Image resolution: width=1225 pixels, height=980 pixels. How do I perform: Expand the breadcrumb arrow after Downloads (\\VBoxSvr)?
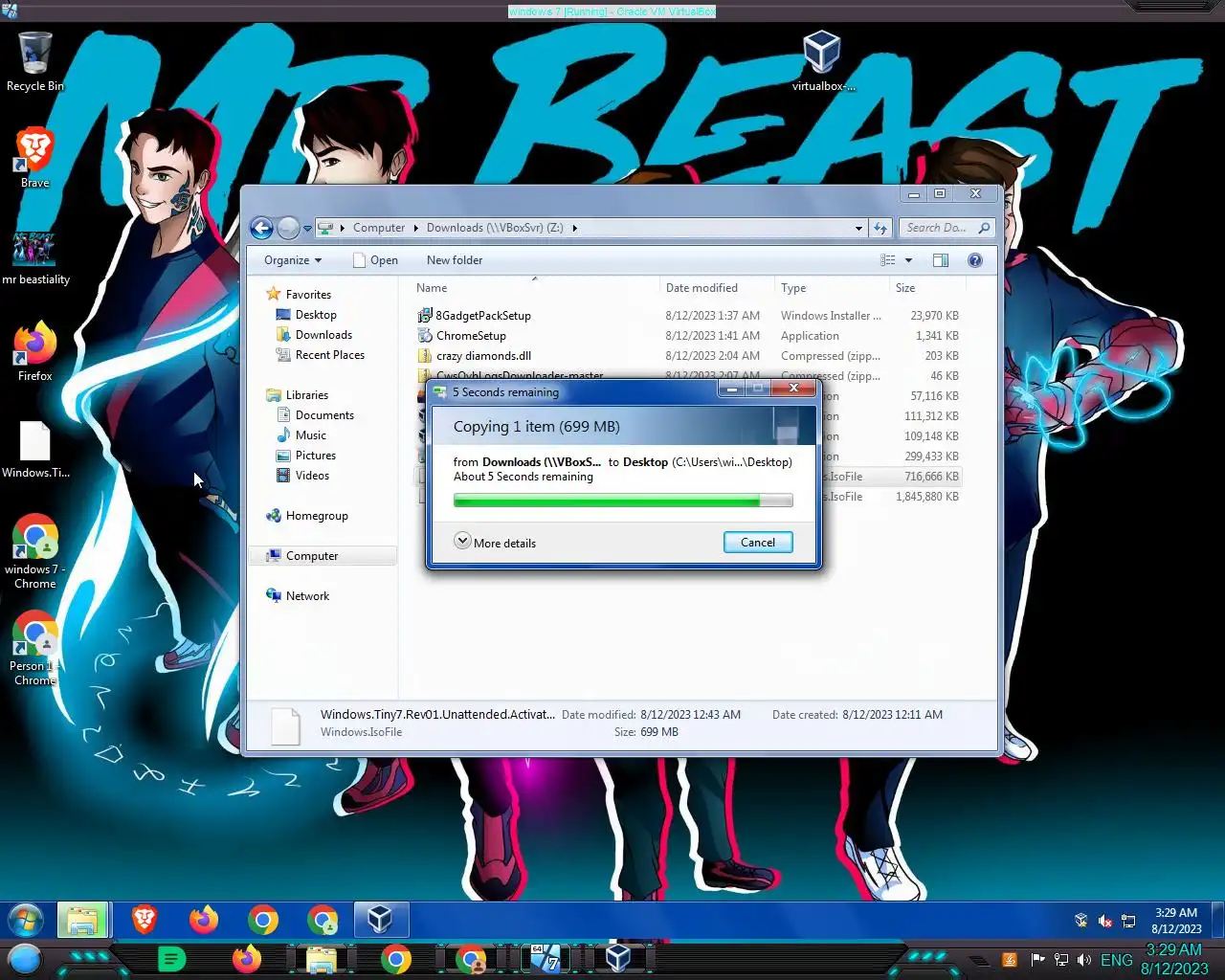click(x=574, y=228)
